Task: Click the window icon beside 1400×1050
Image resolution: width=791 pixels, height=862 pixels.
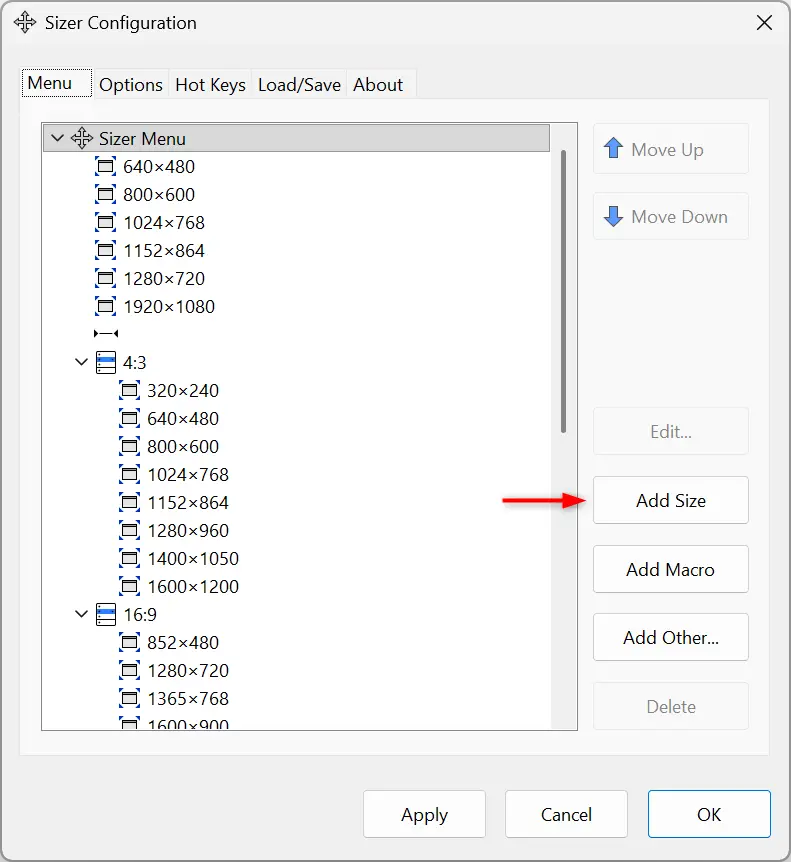Action: tap(129, 559)
